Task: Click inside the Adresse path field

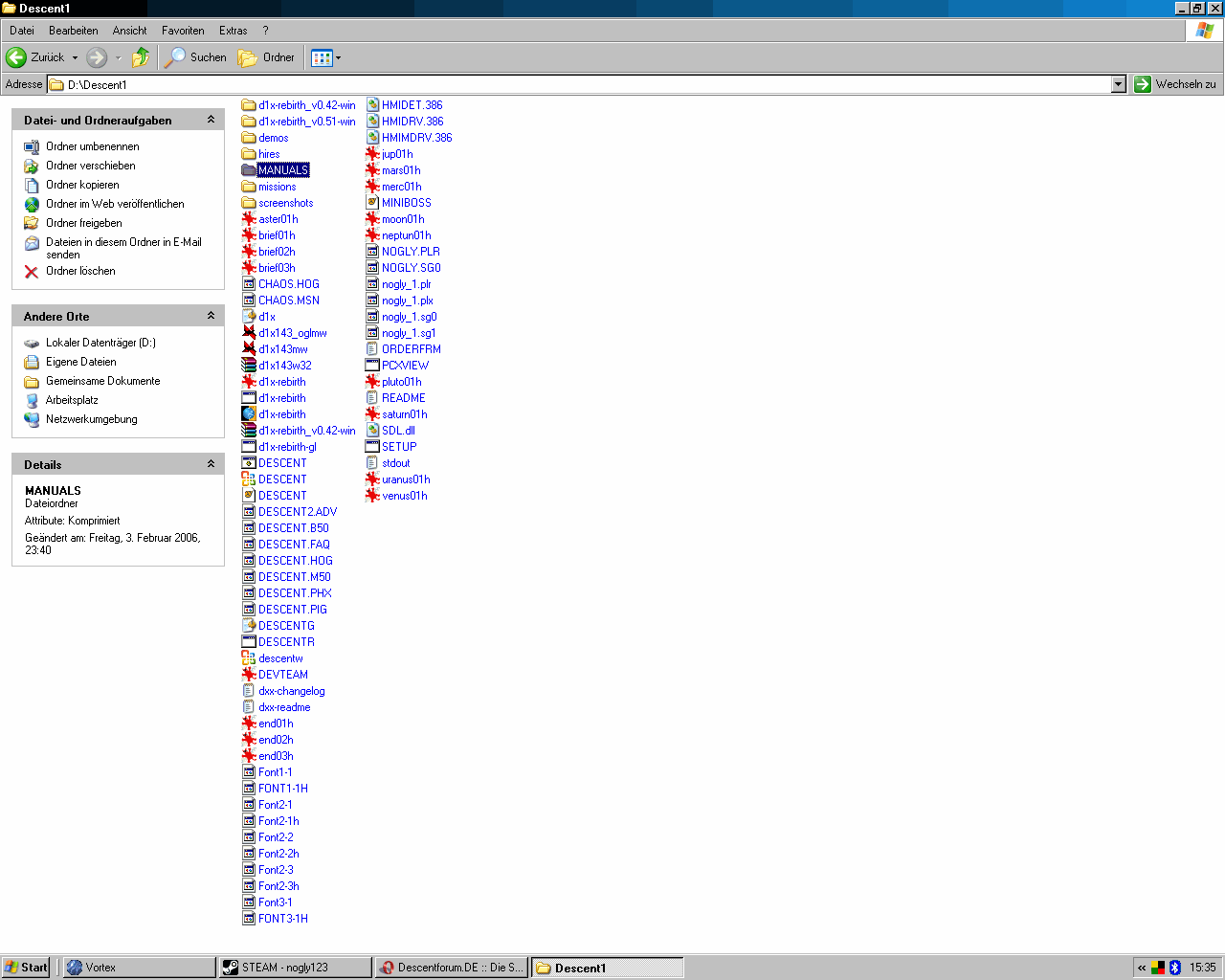Action: [574, 84]
